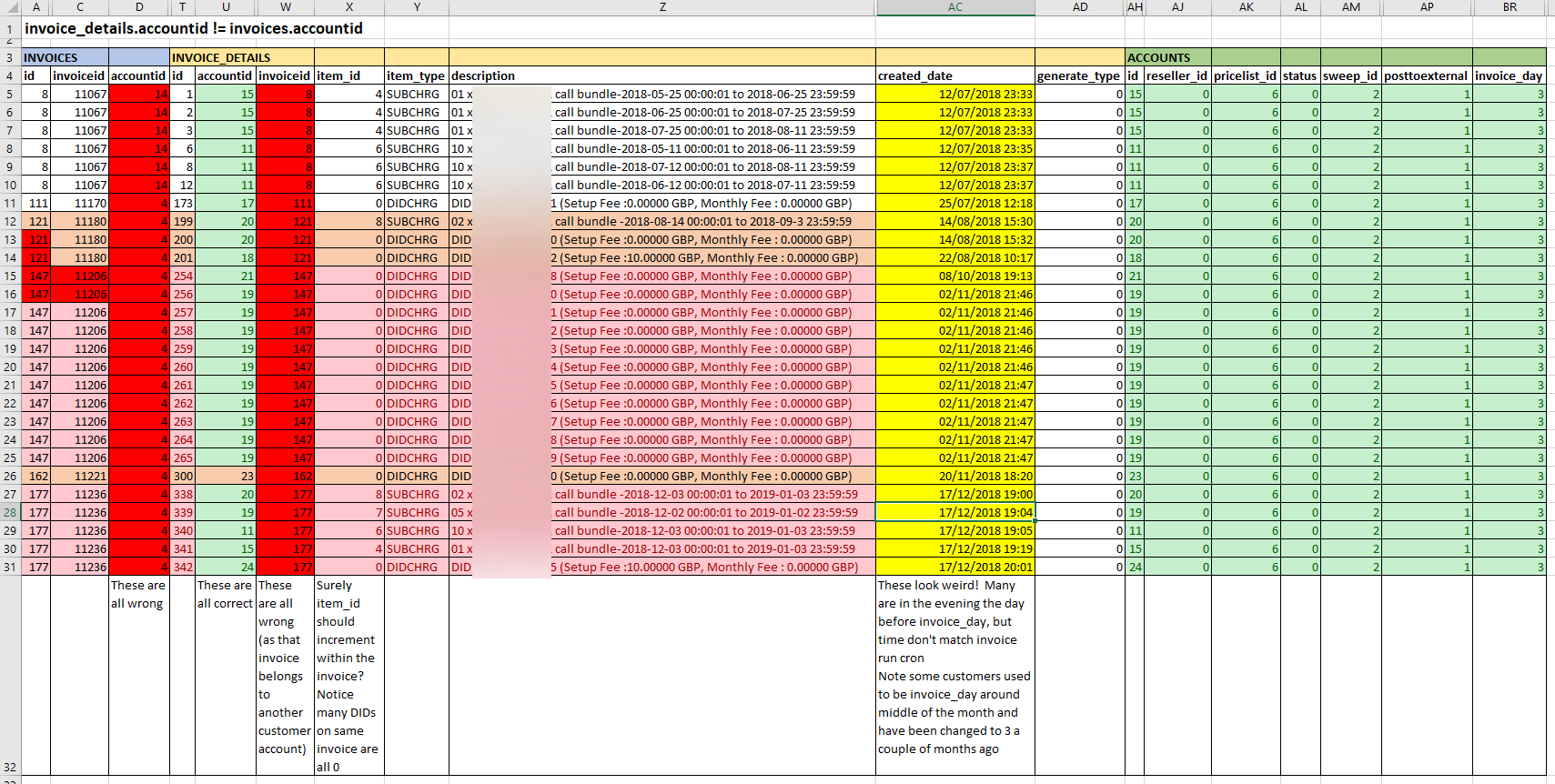Select column Z header

click(x=662, y=7)
